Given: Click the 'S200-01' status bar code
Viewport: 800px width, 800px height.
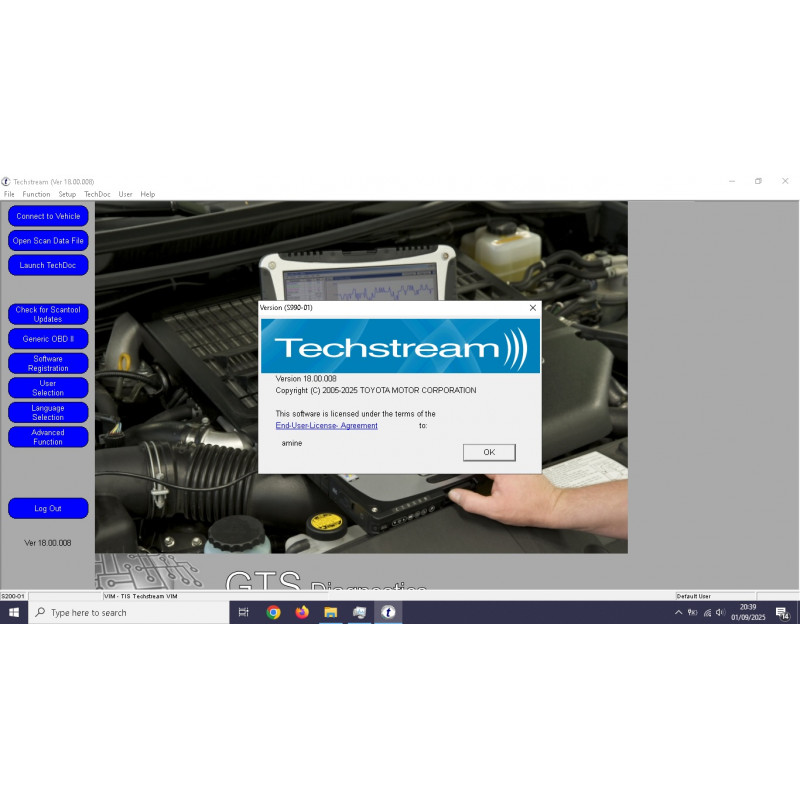Looking at the screenshot, I should (x=13, y=596).
